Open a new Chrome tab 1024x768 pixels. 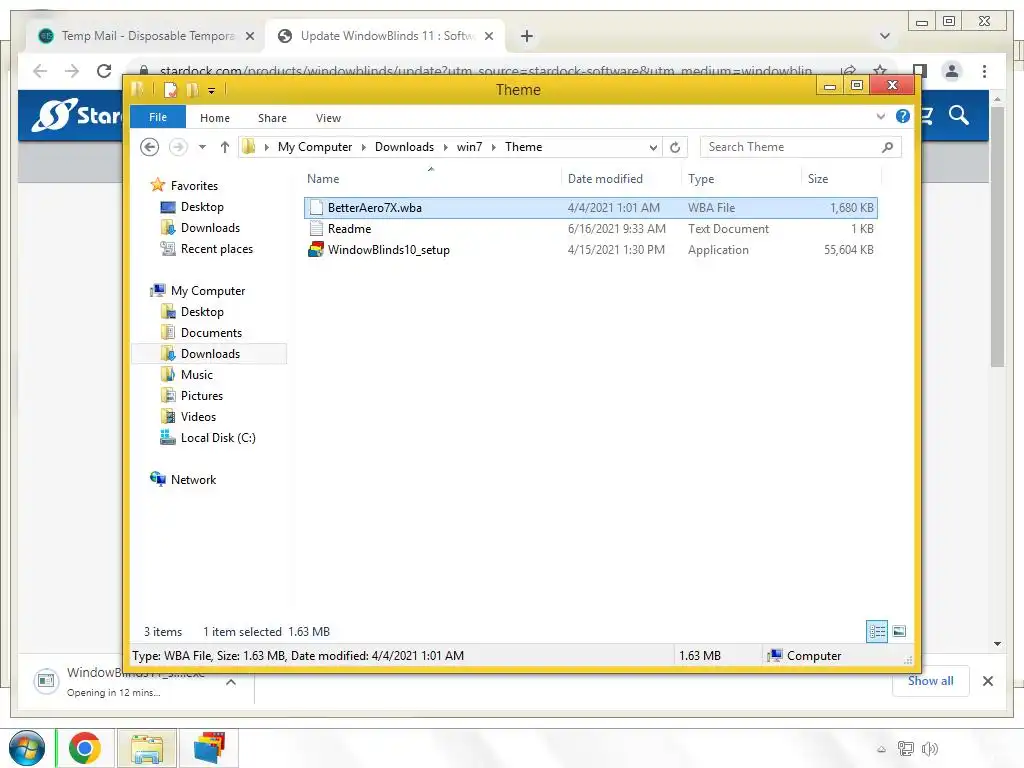click(526, 36)
